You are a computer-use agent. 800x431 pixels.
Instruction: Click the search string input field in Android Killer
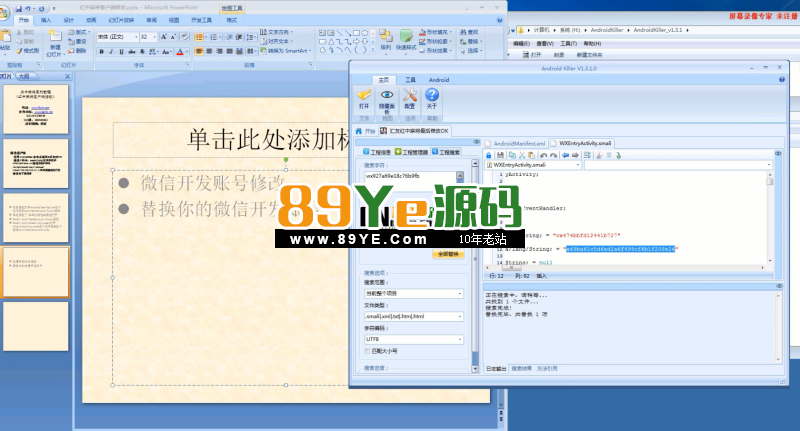(x=410, y=176)
